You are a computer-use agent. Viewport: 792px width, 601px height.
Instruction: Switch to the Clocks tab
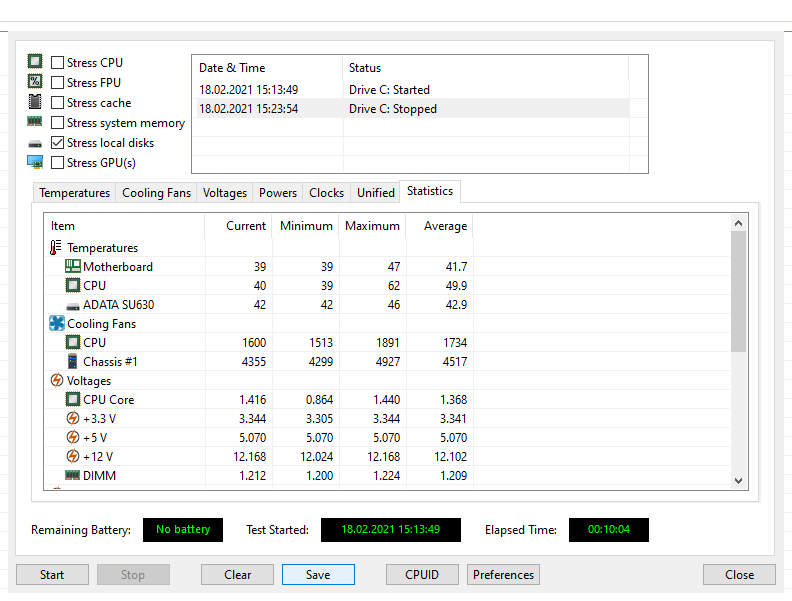point(326,193)
